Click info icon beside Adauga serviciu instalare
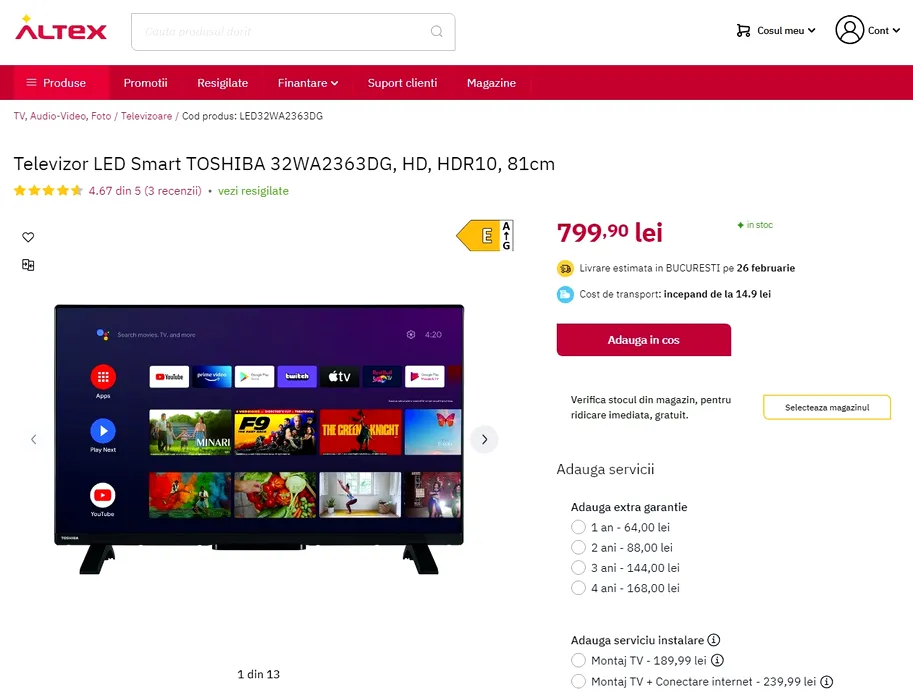Screen dimensions: 913x700 pyautogui.click(x=714, y=640)
